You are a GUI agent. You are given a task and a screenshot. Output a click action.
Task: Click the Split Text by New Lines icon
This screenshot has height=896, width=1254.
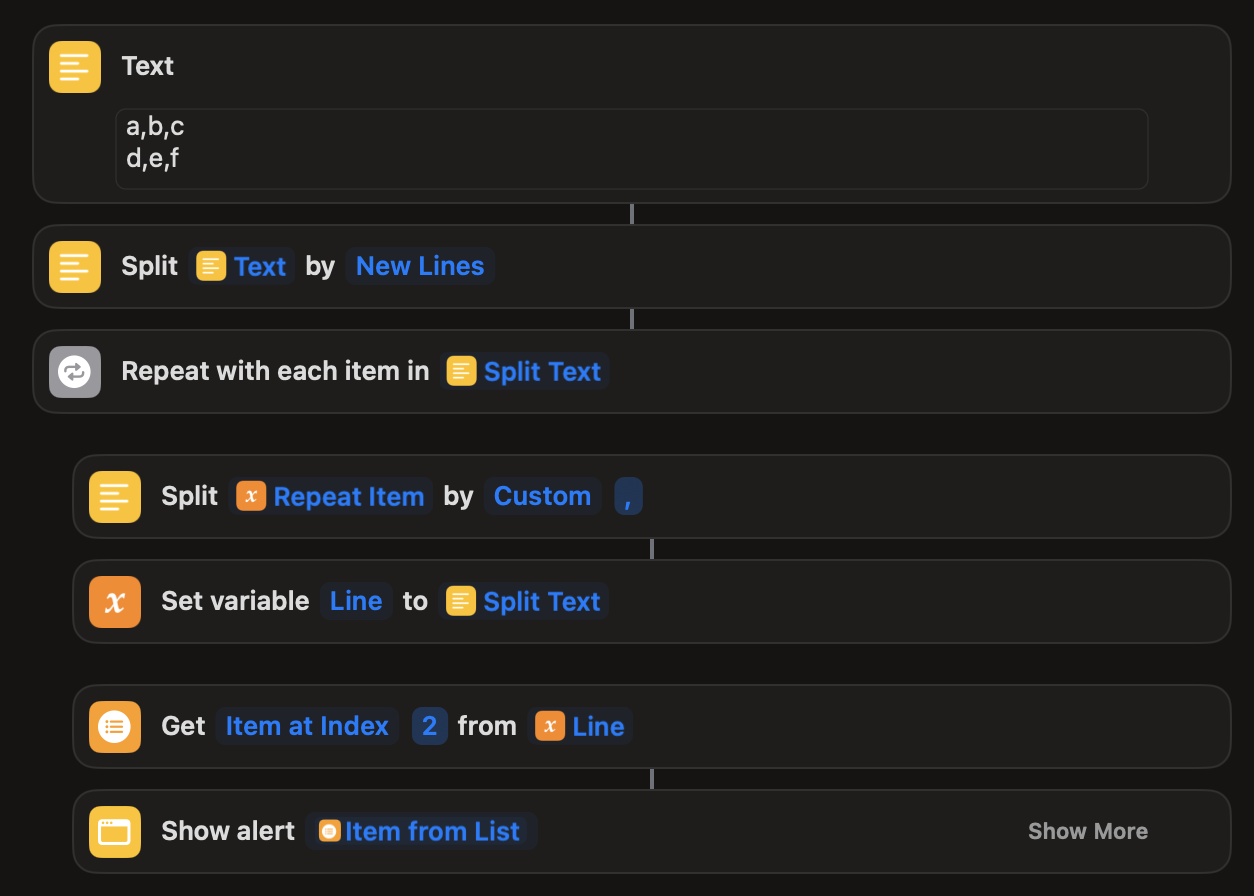(x=75, y=267)
